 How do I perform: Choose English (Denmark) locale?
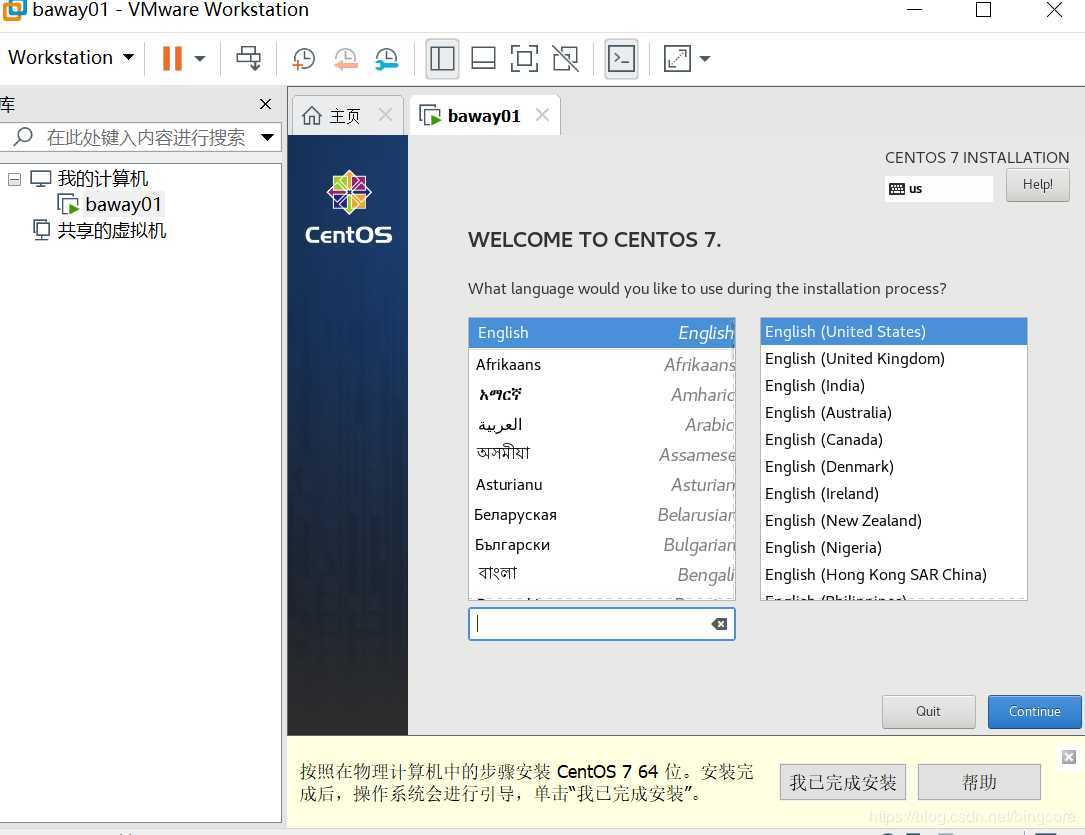(893, 466)
